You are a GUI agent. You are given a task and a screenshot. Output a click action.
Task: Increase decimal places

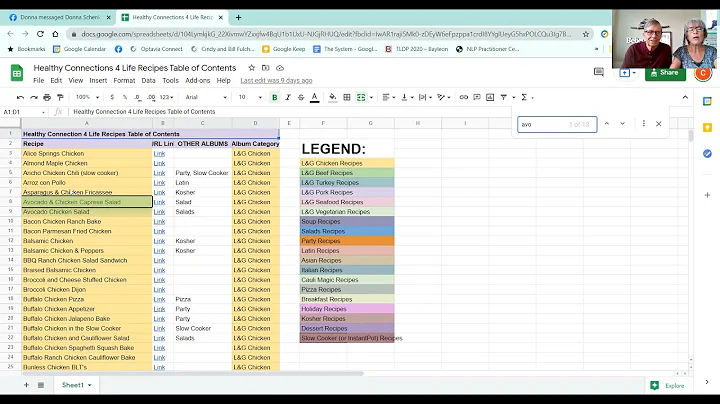pyautogui.click(x=151, y=97)
